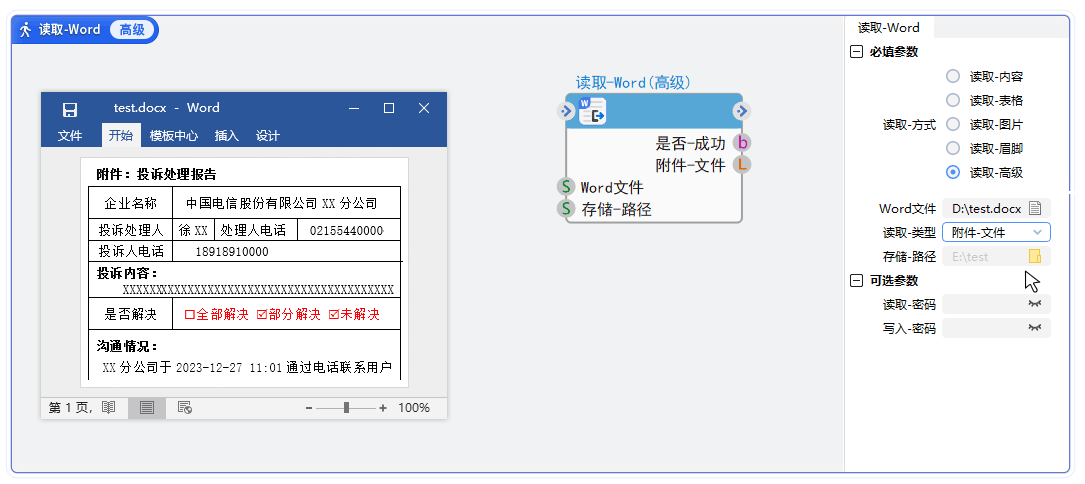The width and height of the screenshot is (1085, 484).
Task: Click the save icon in Word title bar
Action: (70, 109)
